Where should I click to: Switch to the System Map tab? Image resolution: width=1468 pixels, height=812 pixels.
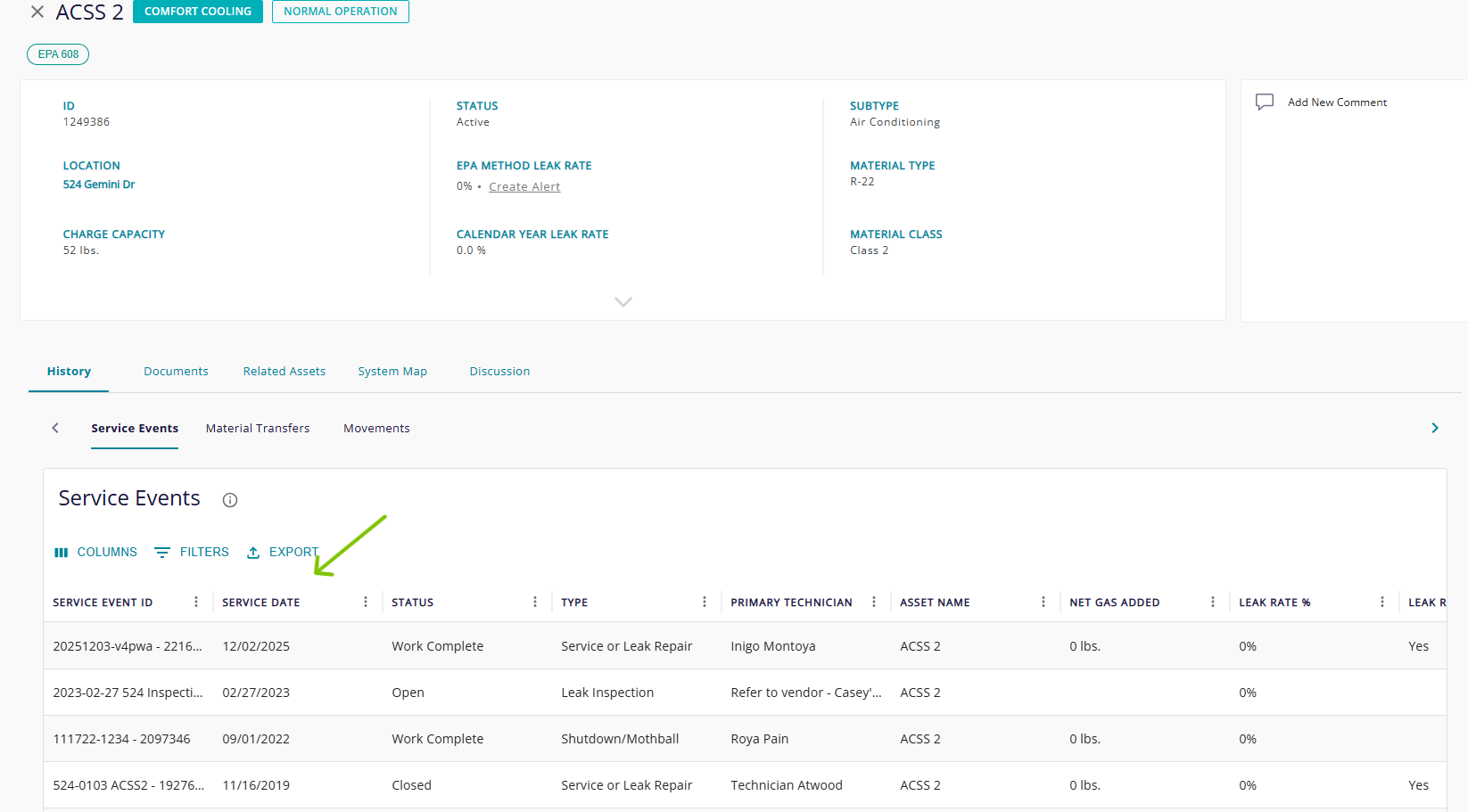[392, 372]
